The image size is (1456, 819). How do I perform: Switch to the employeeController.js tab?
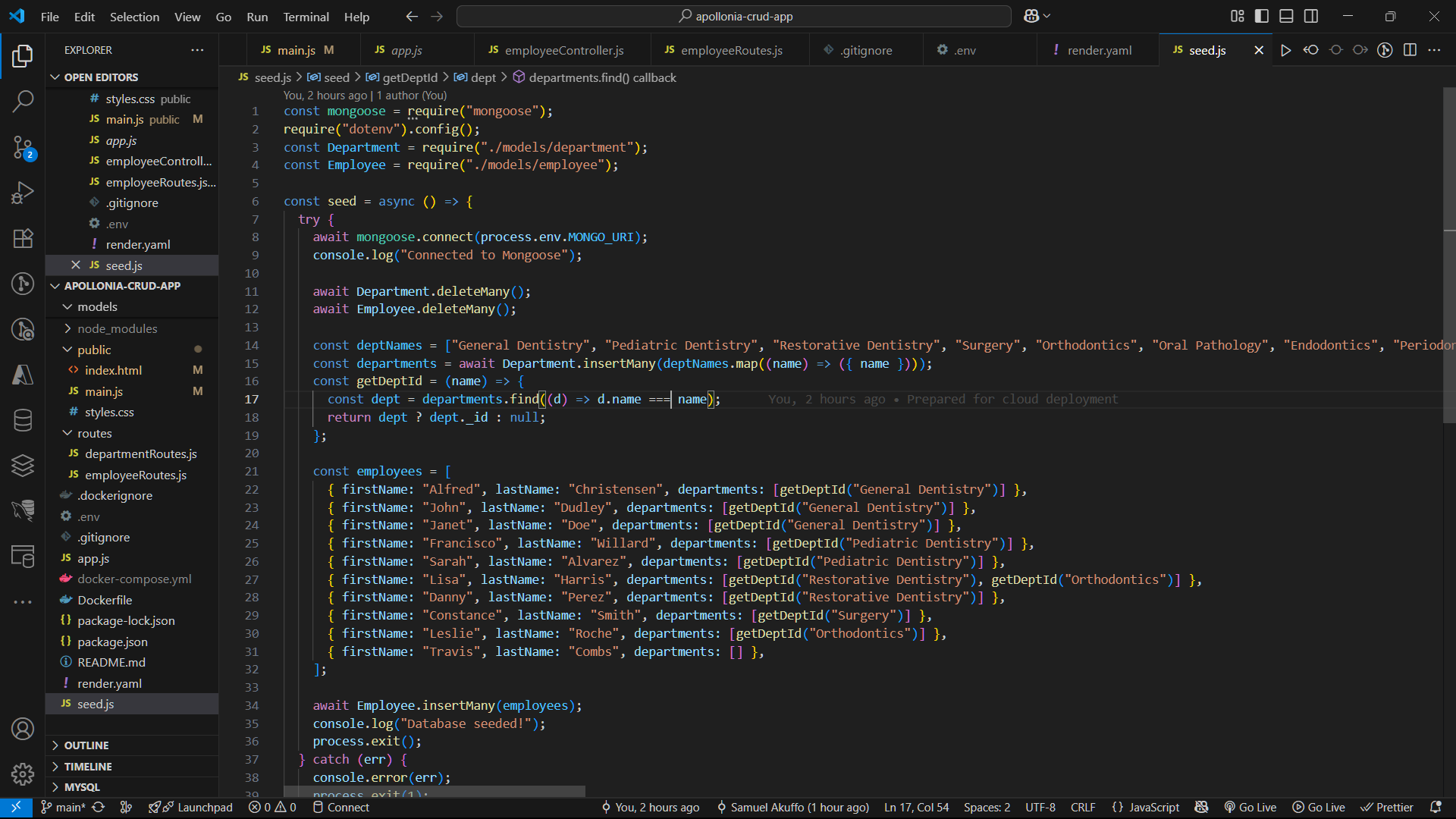[564, 50]
